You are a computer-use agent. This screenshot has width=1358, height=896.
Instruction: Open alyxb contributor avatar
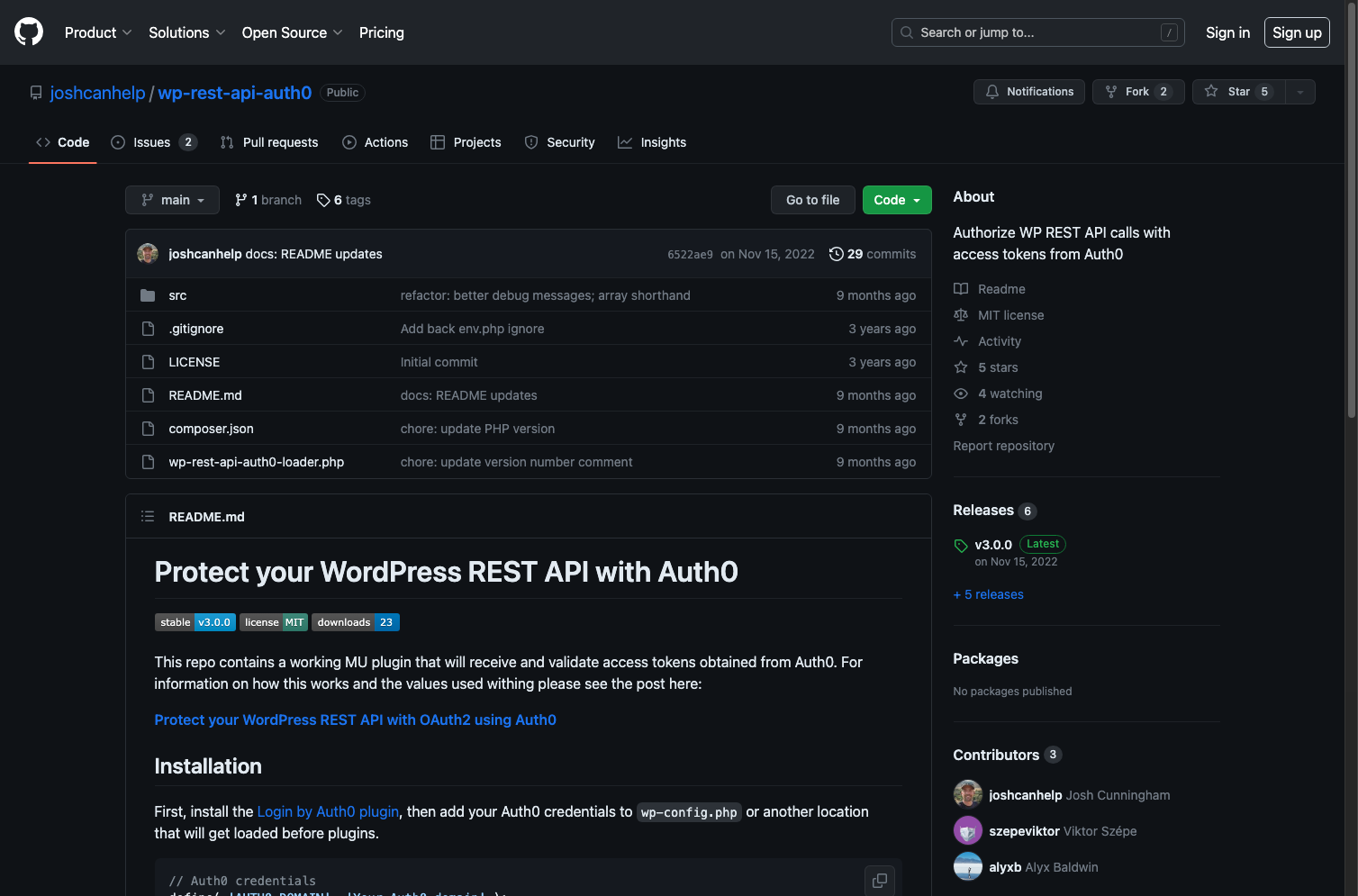pos(968,866)
